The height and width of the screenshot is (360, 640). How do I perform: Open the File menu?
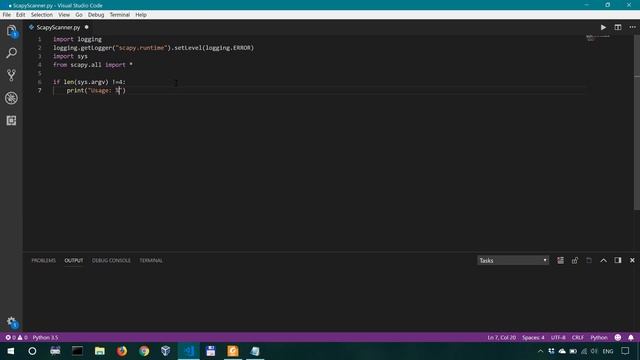click(x=7, y=15)
